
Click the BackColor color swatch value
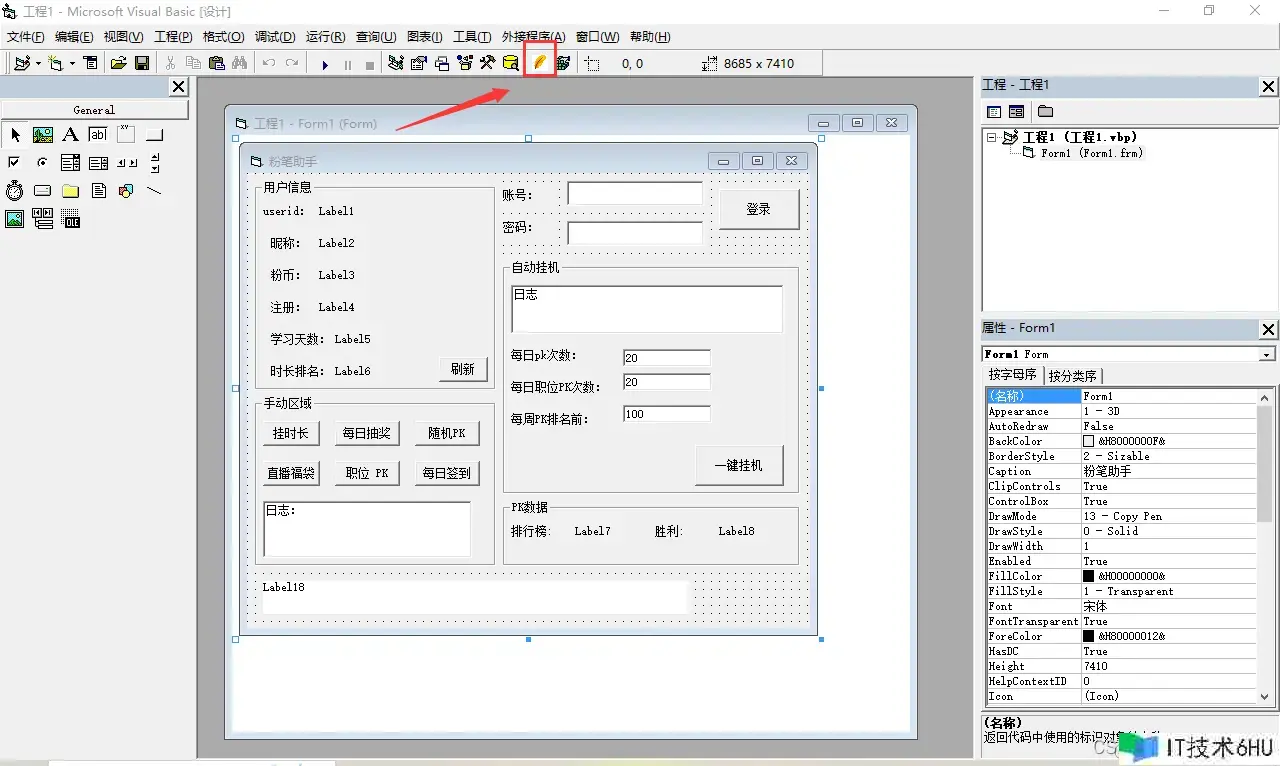click(1089, 441)
